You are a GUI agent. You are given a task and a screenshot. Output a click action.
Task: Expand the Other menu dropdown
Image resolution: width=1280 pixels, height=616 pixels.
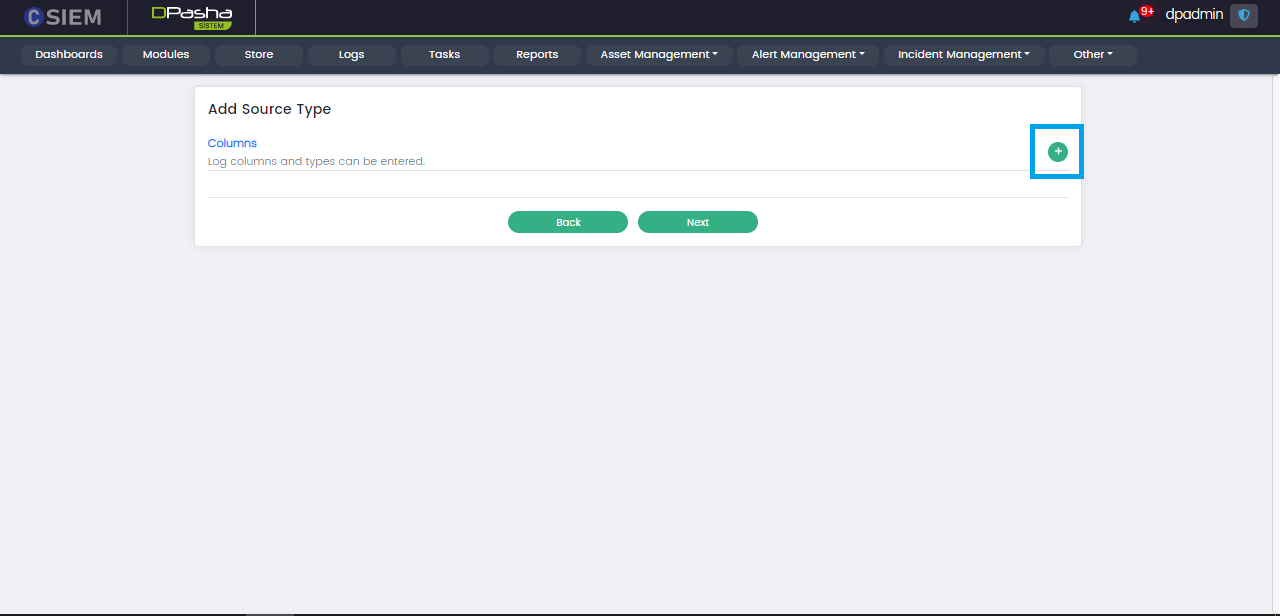1092,55
